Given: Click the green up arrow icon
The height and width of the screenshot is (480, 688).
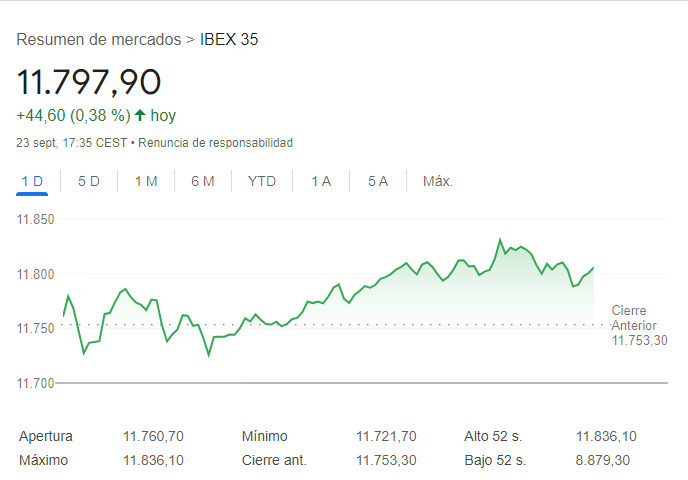Looking at the screenshot, I should pyautogui.click(x=140, y=116).
